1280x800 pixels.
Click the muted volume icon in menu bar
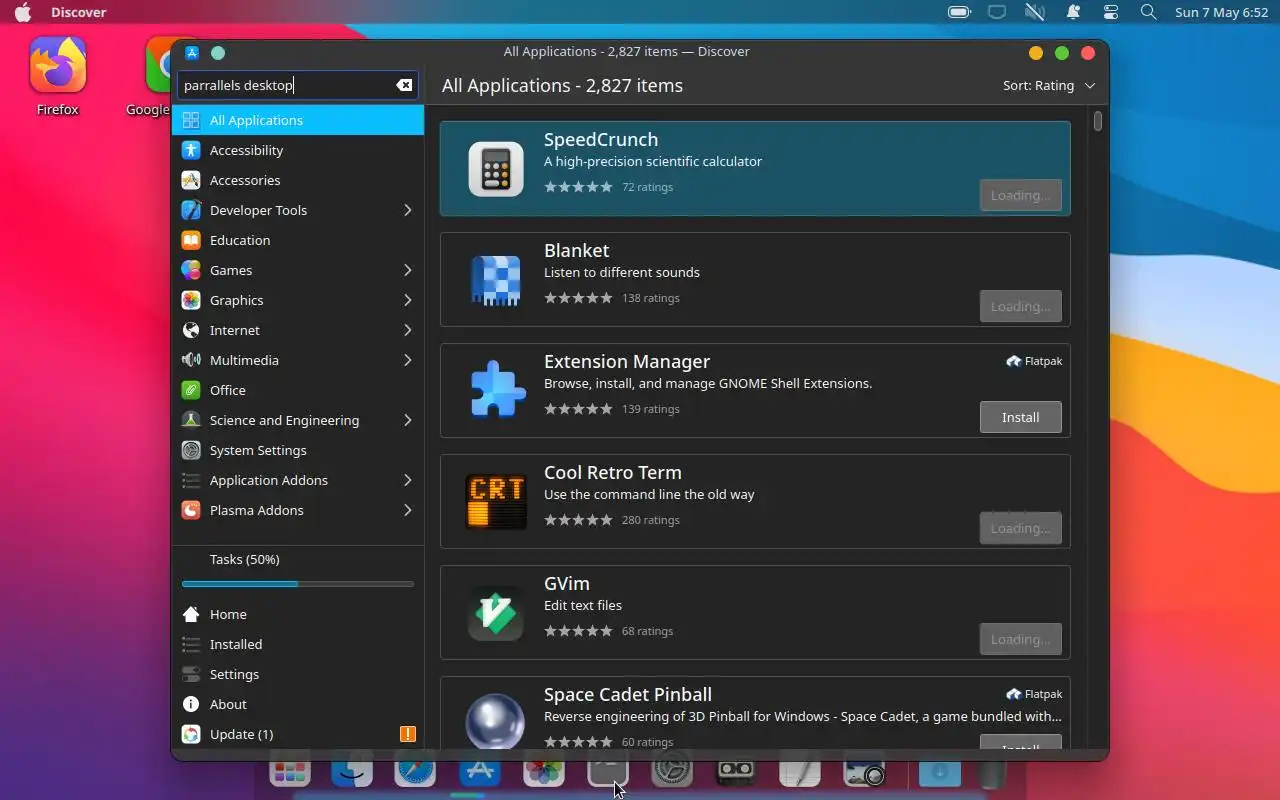click(x=1035, y=12)
